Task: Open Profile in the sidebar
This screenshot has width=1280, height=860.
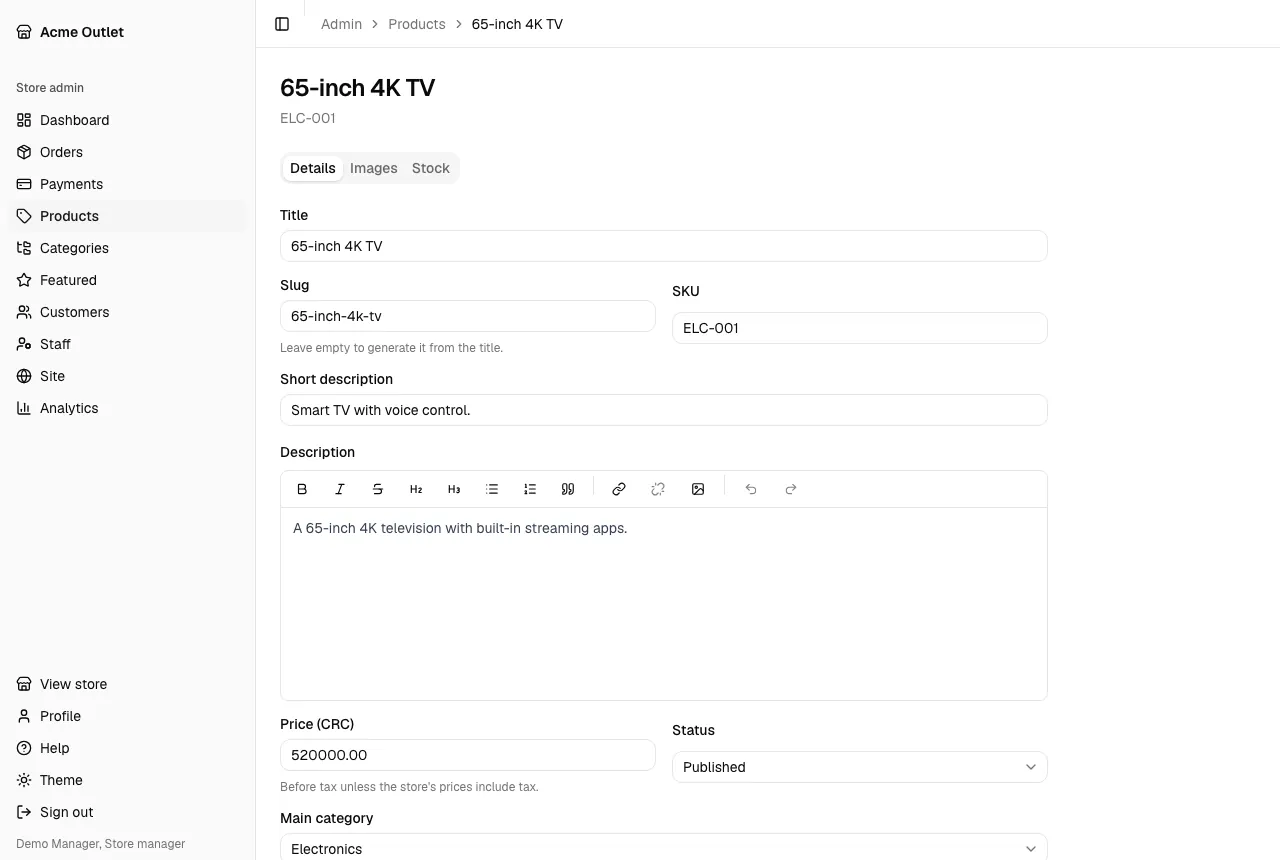Action: tap(127, 716)
